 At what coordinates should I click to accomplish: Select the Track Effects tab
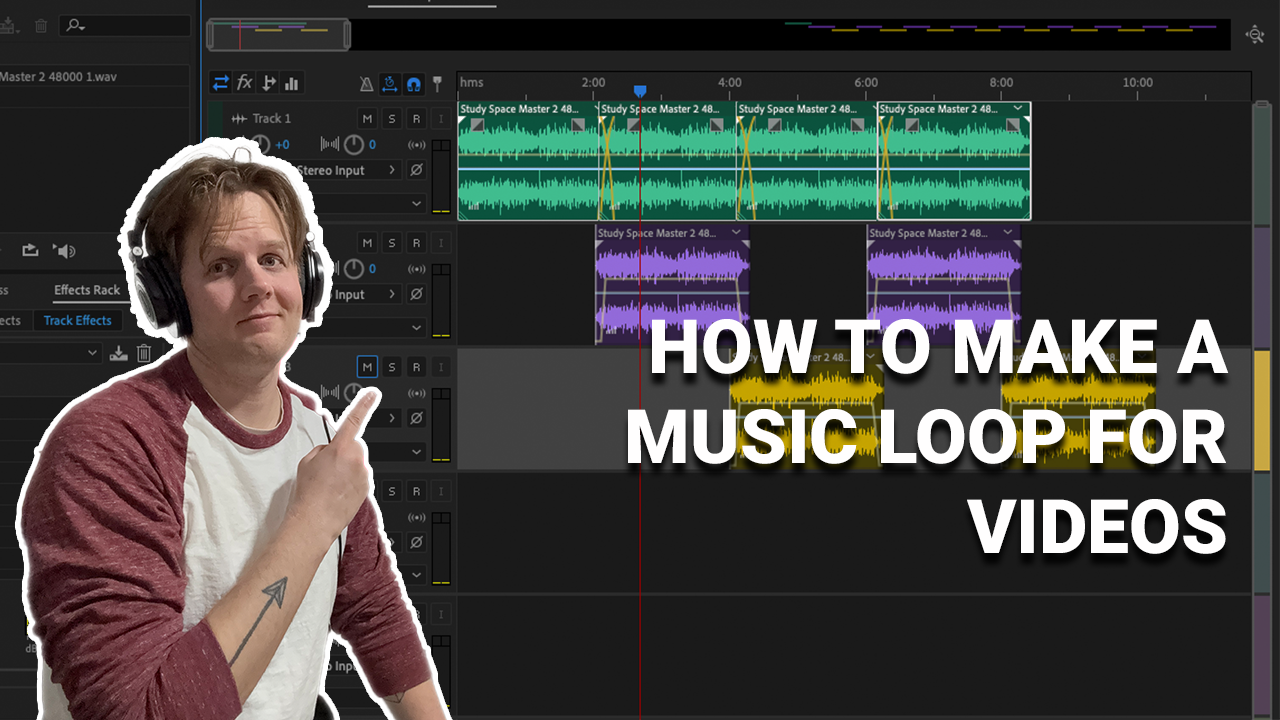78,320
